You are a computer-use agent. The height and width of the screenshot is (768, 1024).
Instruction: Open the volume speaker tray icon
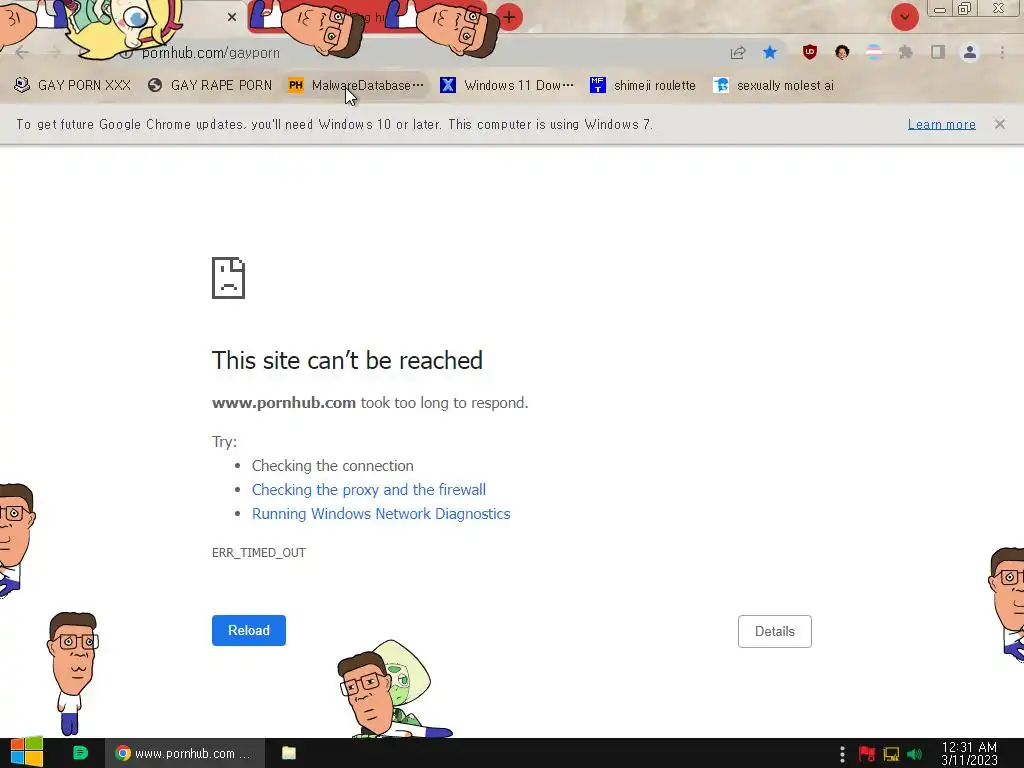click(914, 754)
